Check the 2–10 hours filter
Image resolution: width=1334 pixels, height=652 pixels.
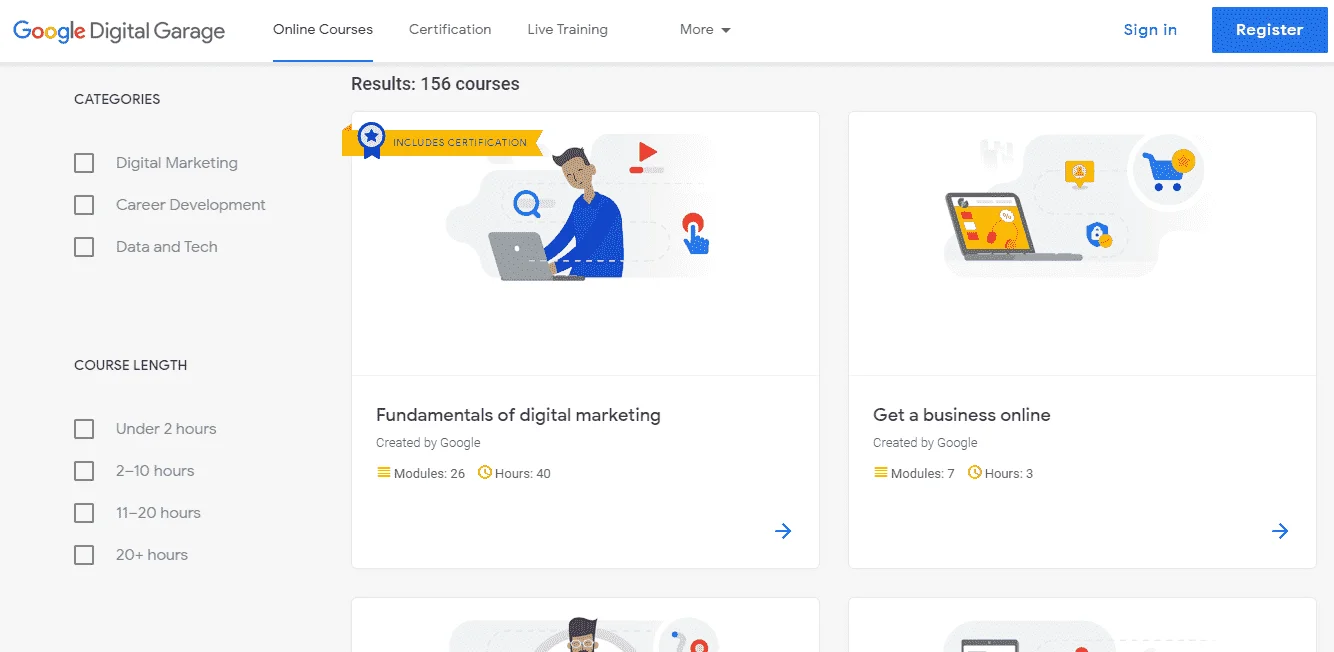84,471
